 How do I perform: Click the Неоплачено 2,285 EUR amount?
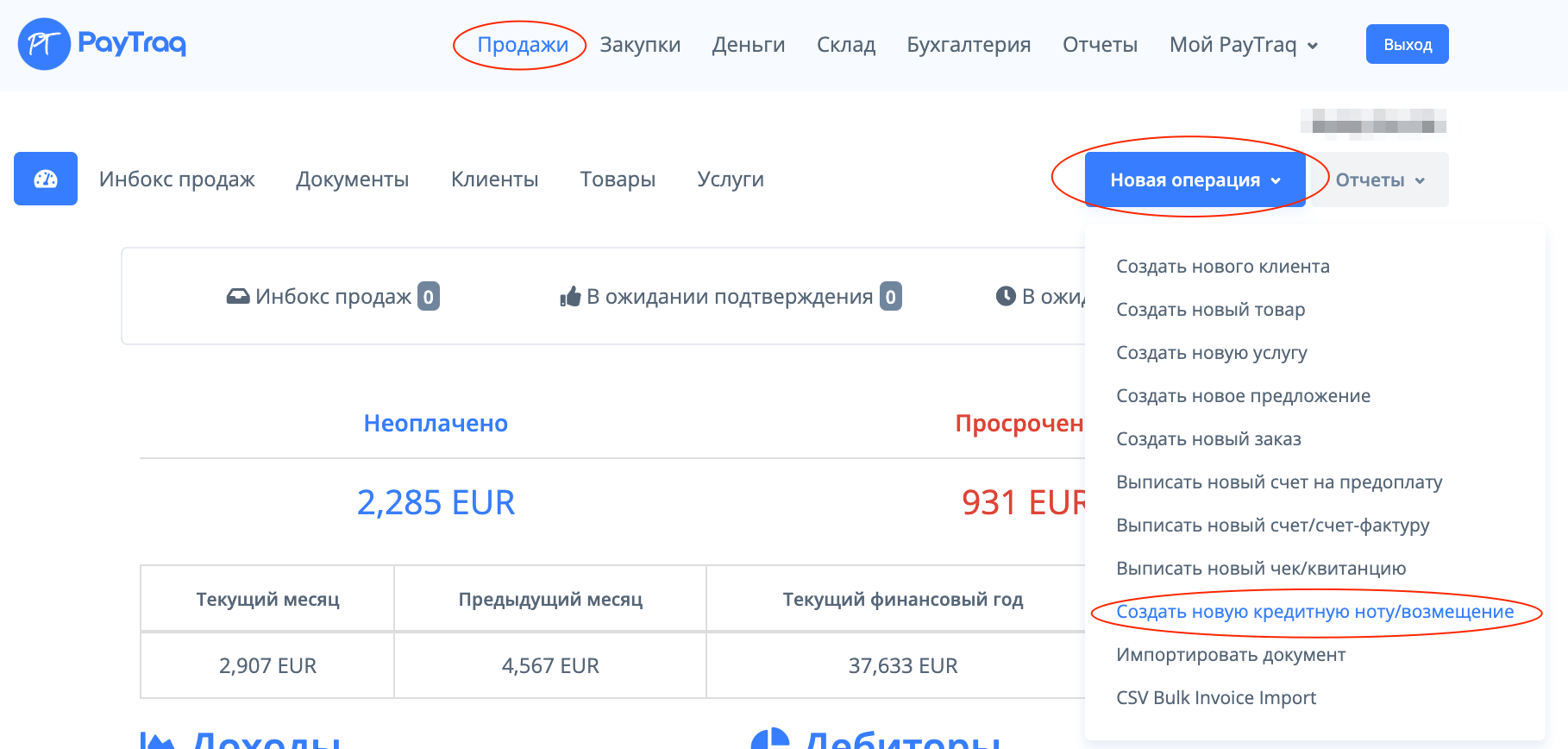[436, 502]
